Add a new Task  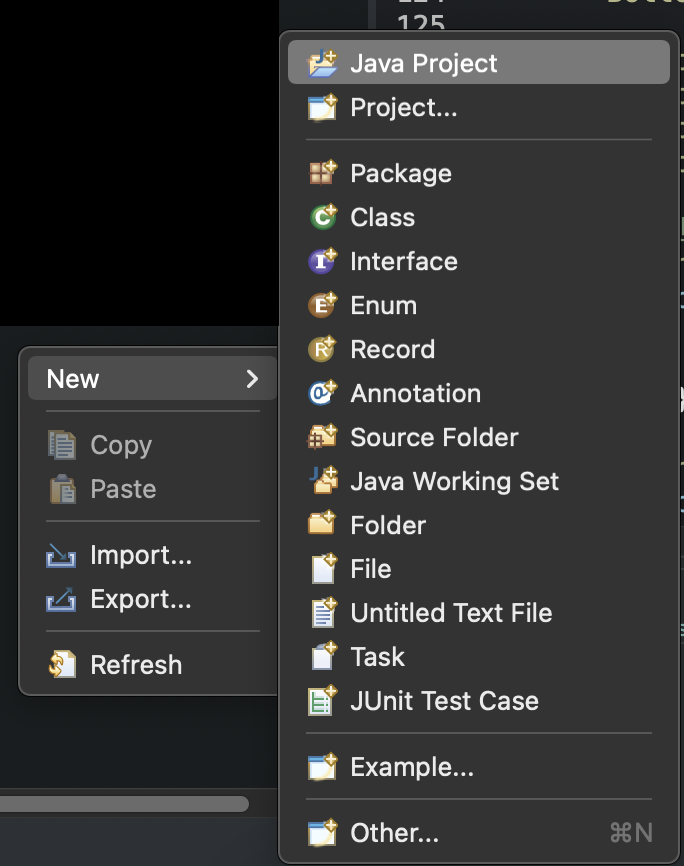click(x=479, y=657)
